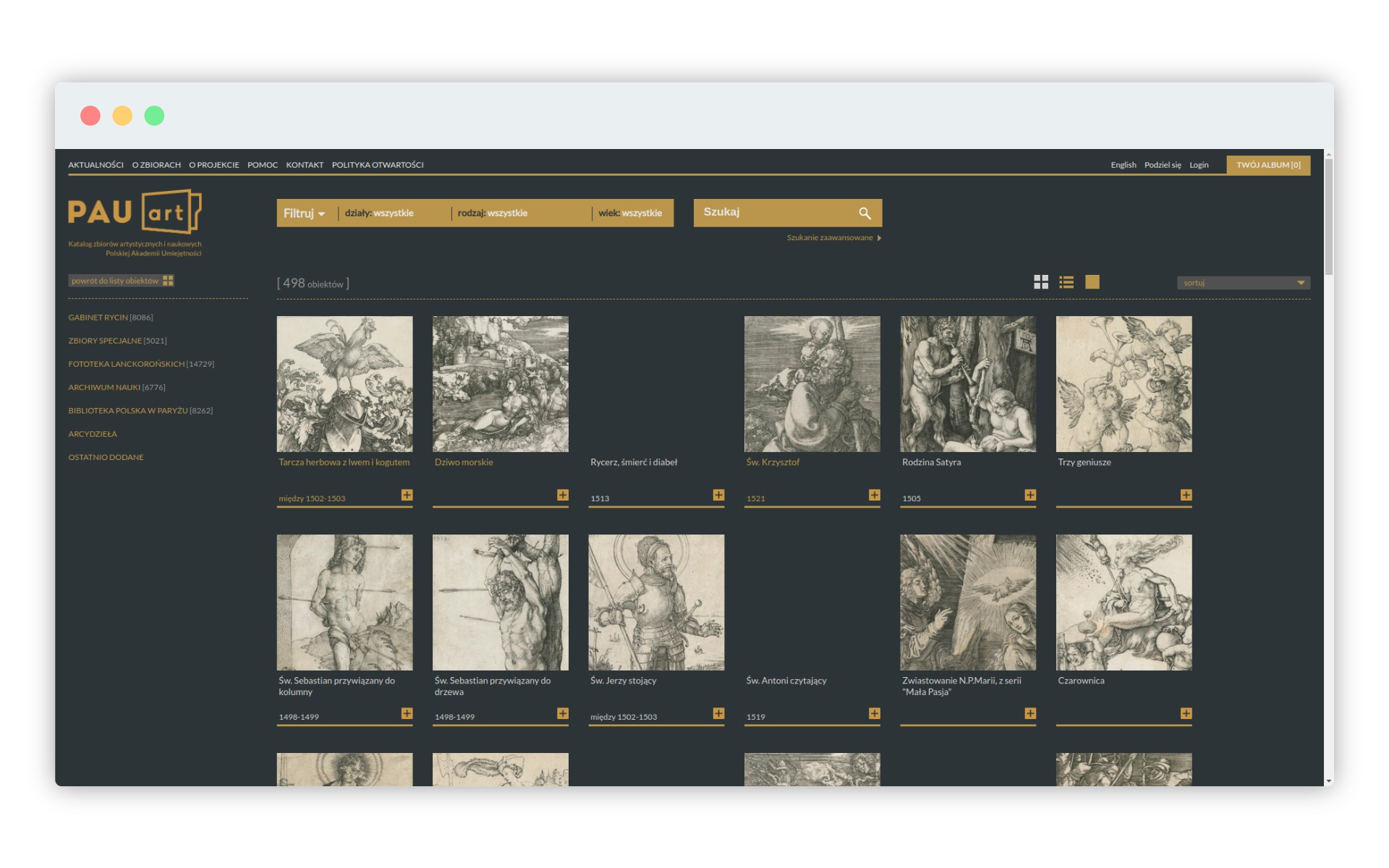
Task: Click Rycerz, śmierć i diabeł title
Action: [634, 462]
